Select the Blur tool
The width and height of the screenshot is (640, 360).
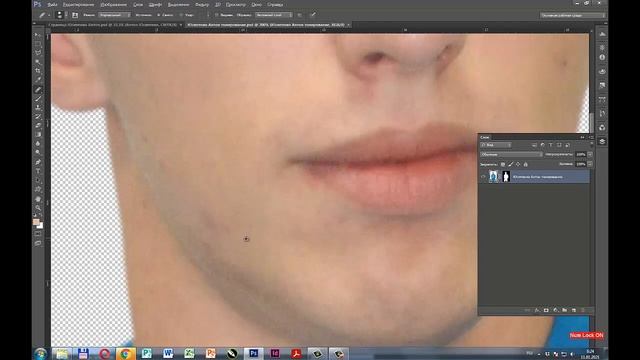[x=38, y=143]
